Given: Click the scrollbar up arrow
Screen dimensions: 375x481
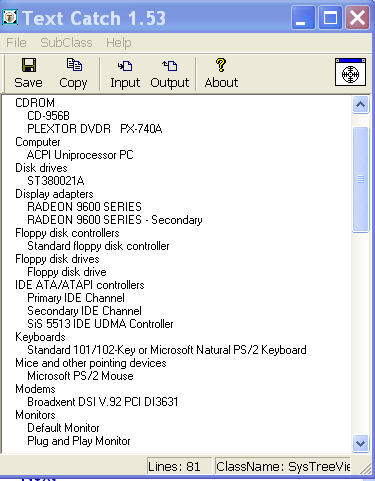Looking at the screenshot, I should (x=360, y=105).
